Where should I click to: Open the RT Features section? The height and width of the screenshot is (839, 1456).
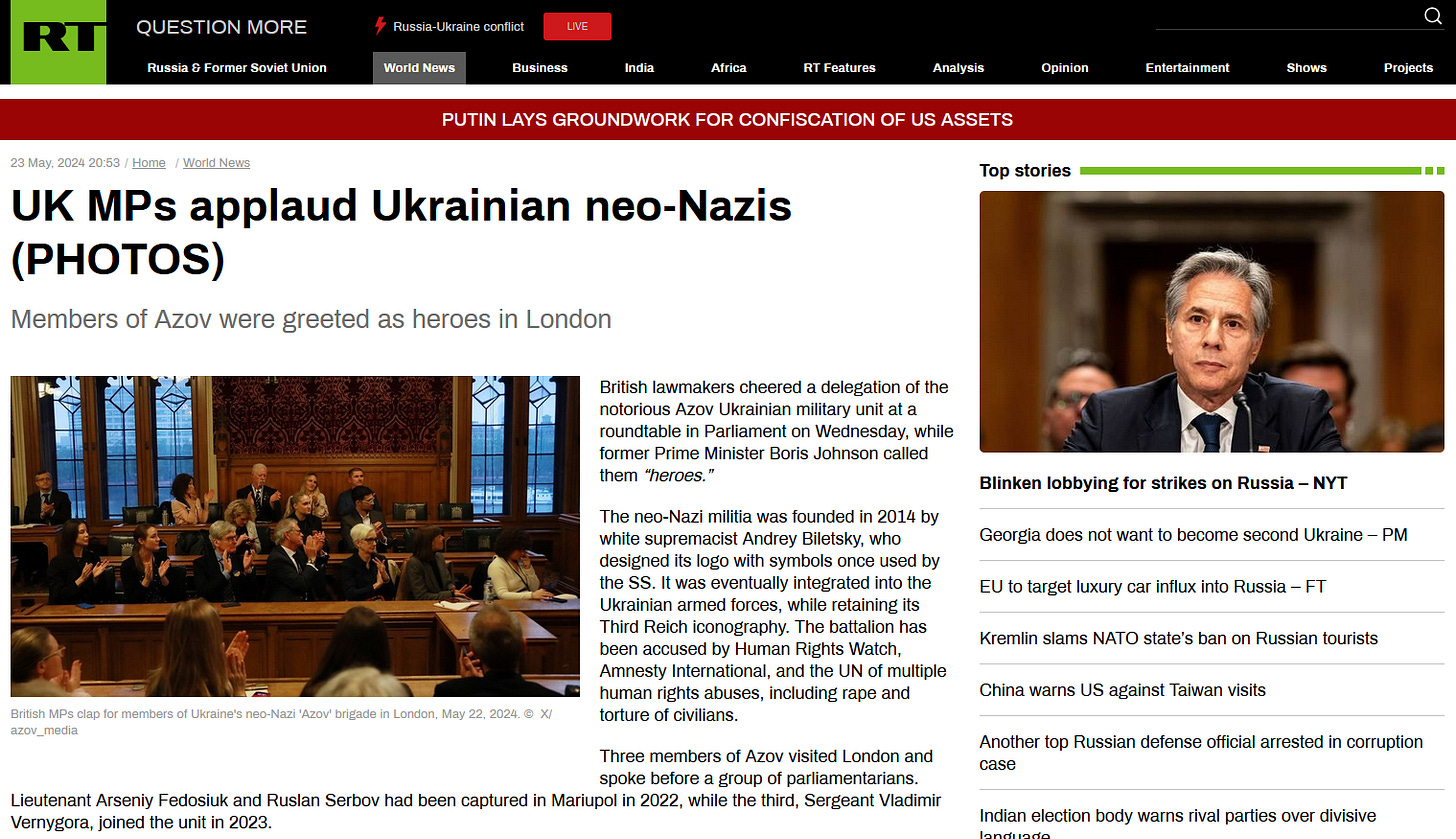839,68
